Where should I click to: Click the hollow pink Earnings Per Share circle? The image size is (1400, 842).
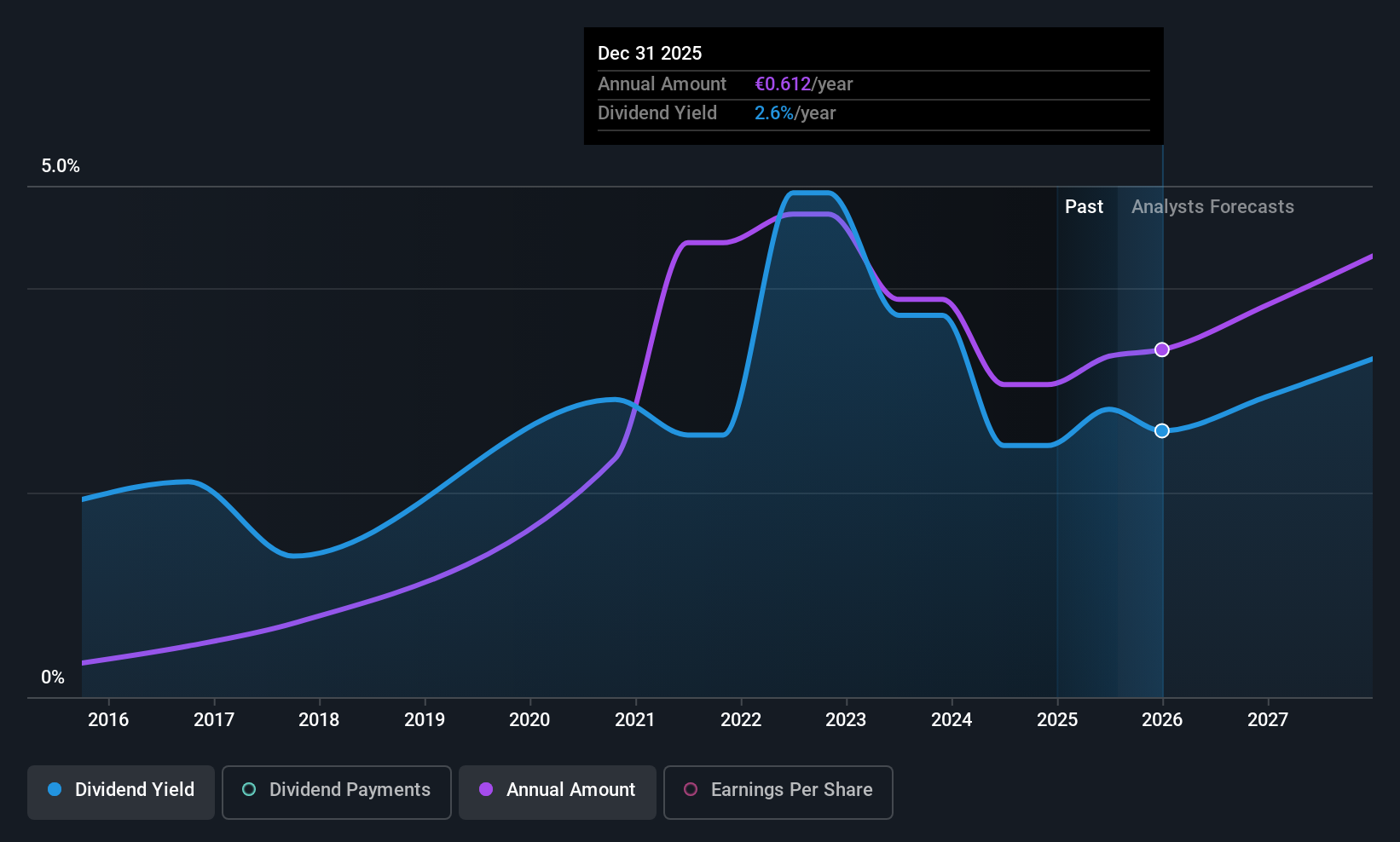coord(691,789)
